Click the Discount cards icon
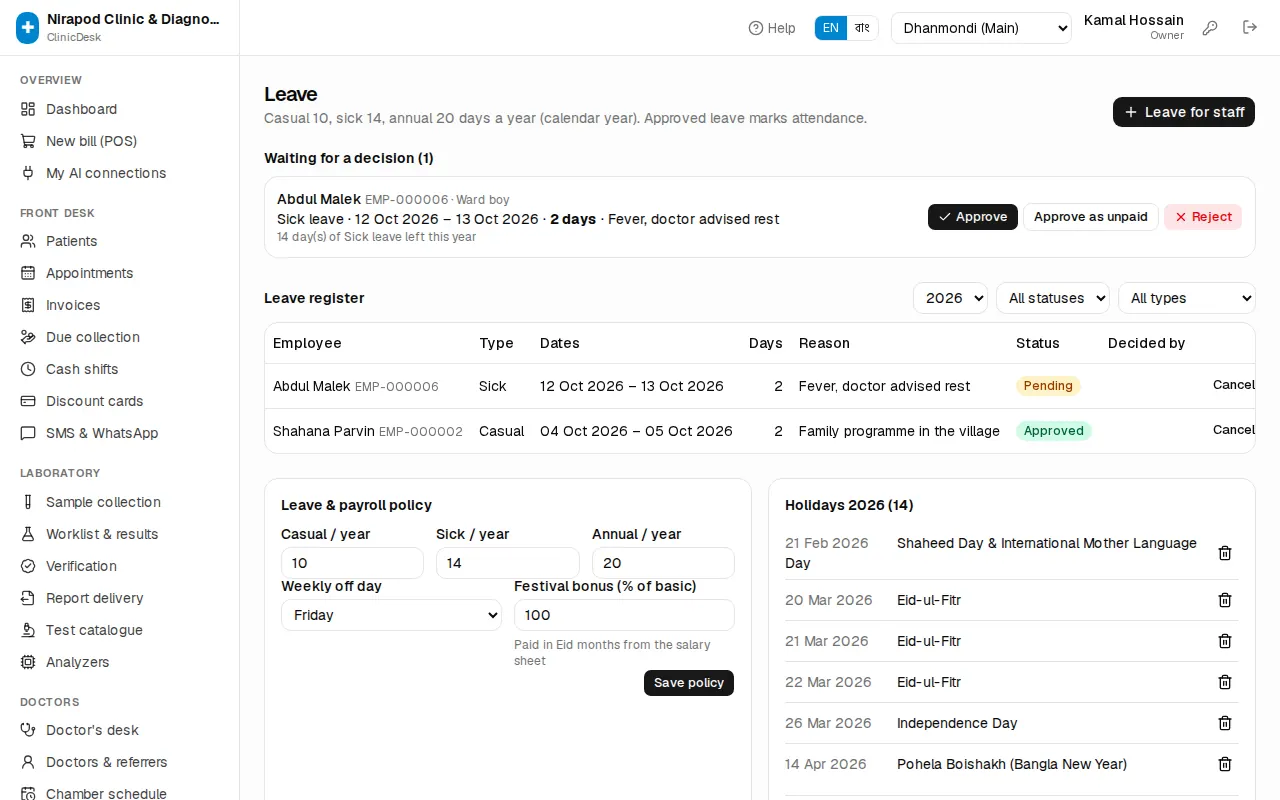This screenshot has height=800, width=1280. click(28, 401)
